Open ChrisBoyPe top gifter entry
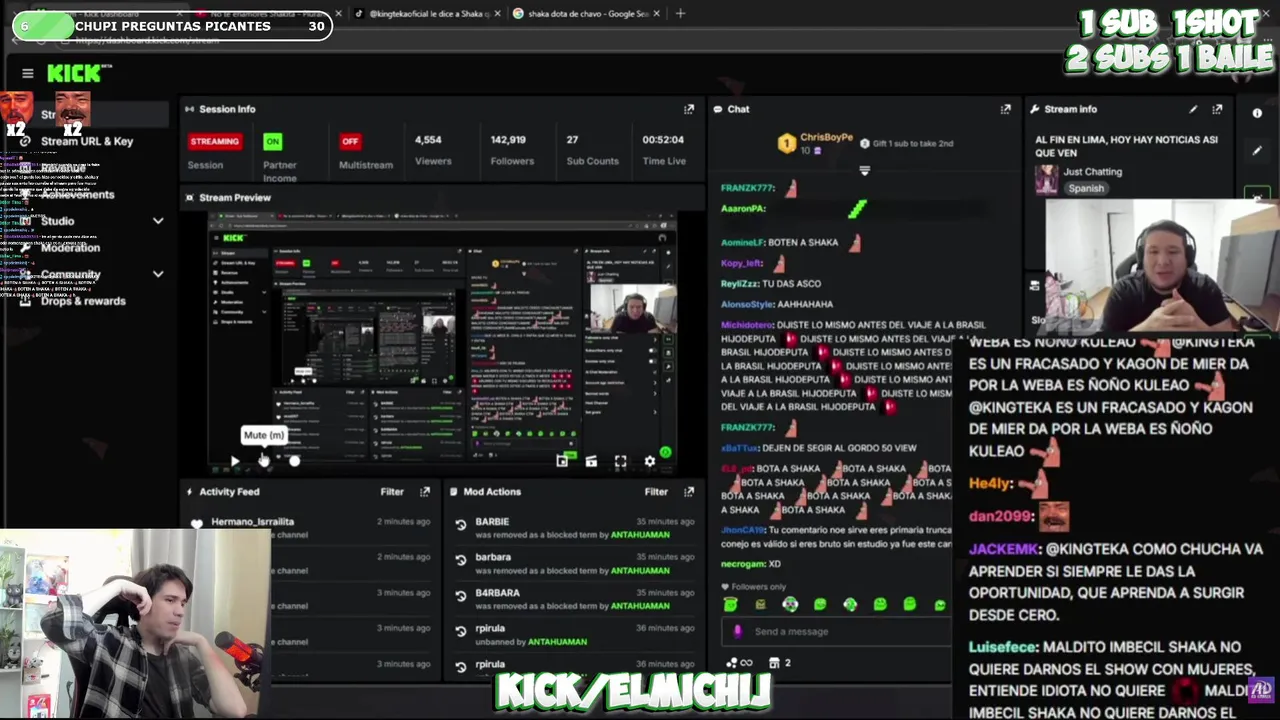 click(x=815, y=143)
